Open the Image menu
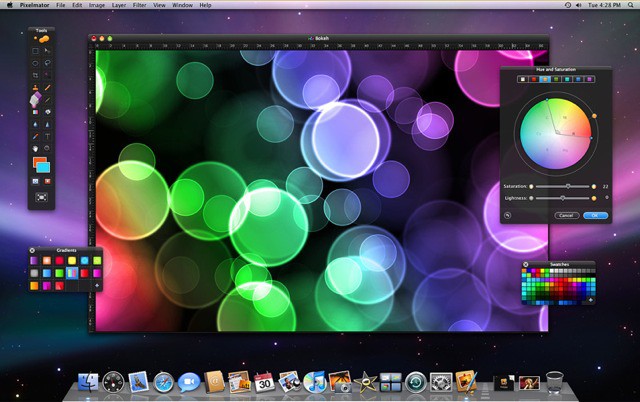This screenshot has height=402, width=640. [96, 5]
